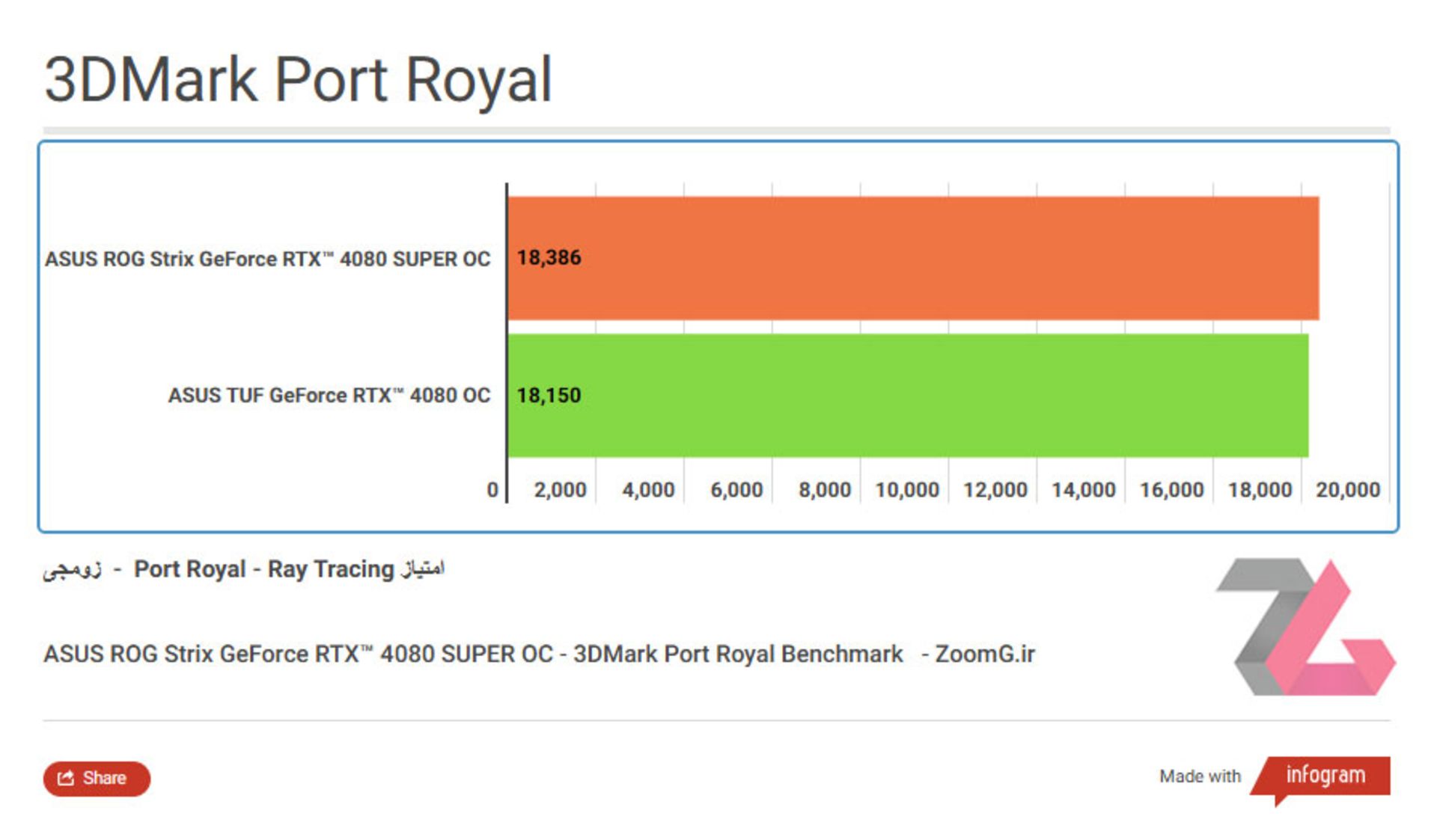Click the 18,150 score value label
1437x840 pixels.
coord(549,395)
